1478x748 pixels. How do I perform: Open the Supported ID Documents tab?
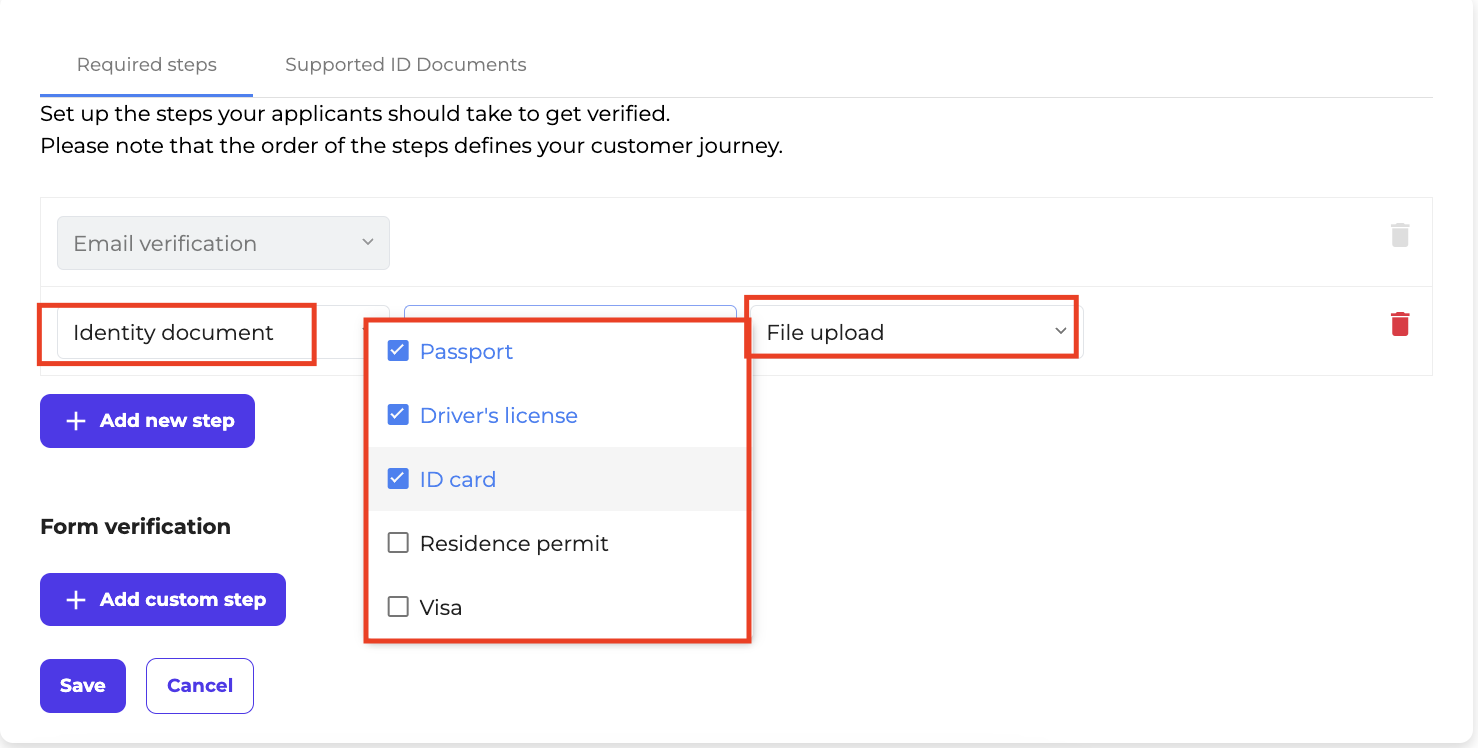[x=405, y=65]
